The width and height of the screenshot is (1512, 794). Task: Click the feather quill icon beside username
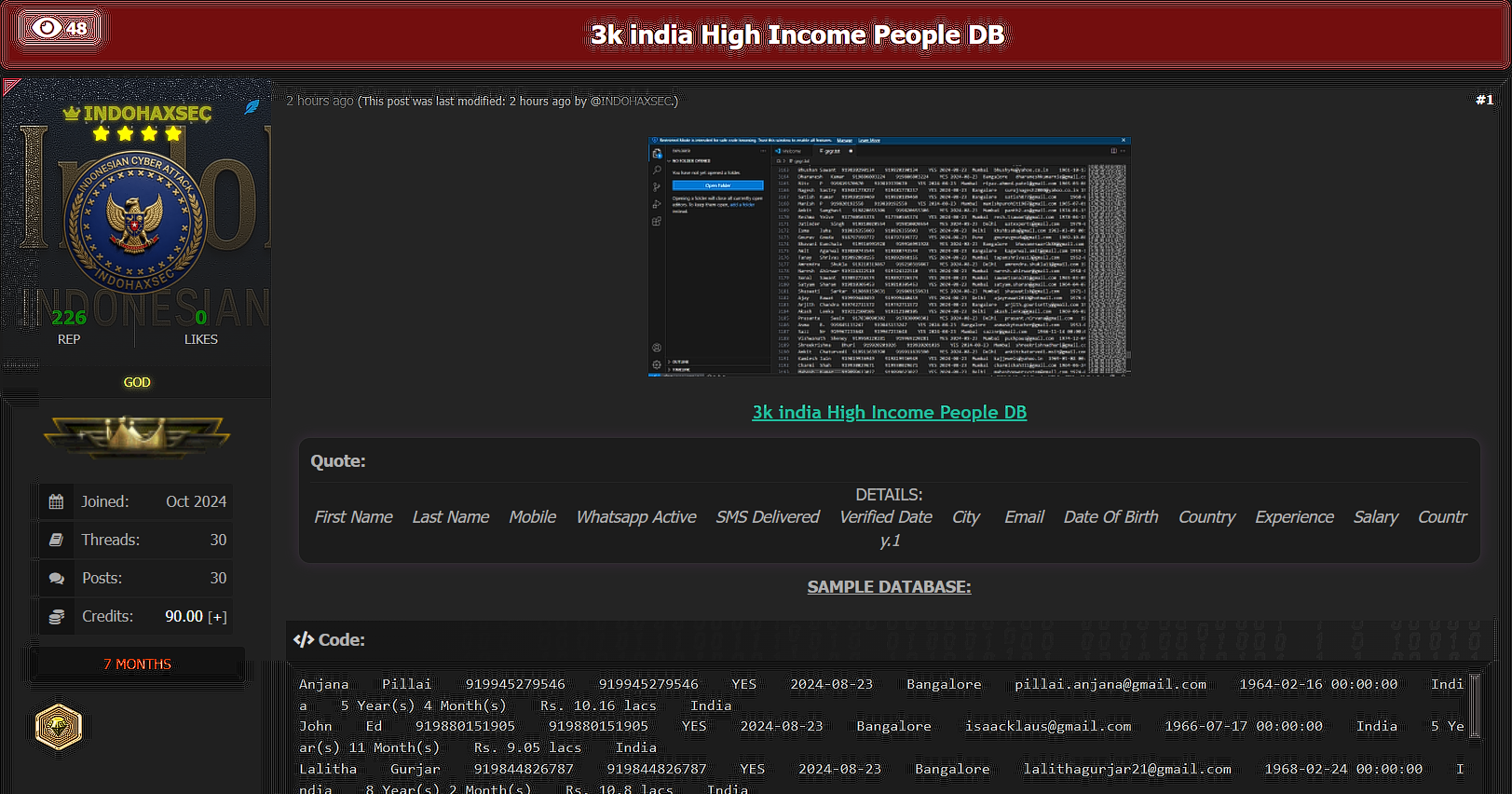[252, 107]
